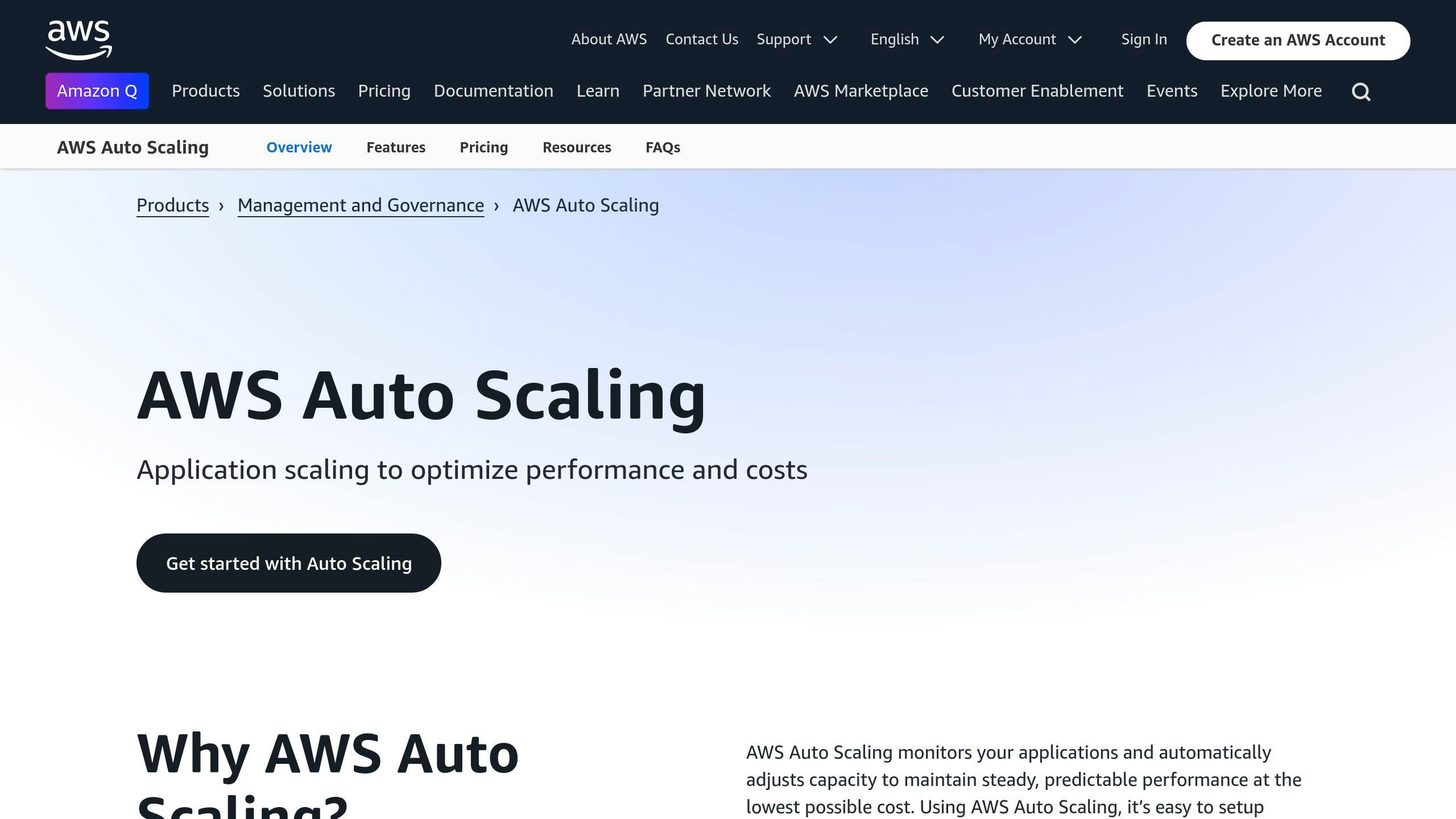This screenshot has width=1456, height=819.
Task: Open the Partner Network menu
Action: point(707,91)
